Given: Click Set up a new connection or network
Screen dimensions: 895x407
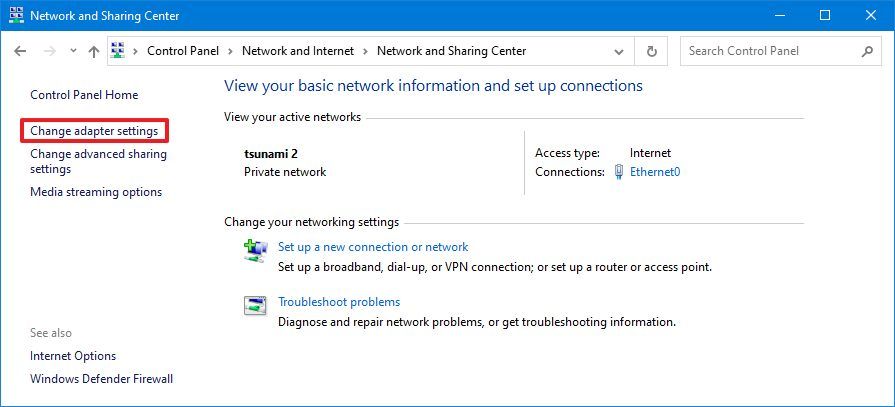Looking at the screenshot, I should 373,247.
